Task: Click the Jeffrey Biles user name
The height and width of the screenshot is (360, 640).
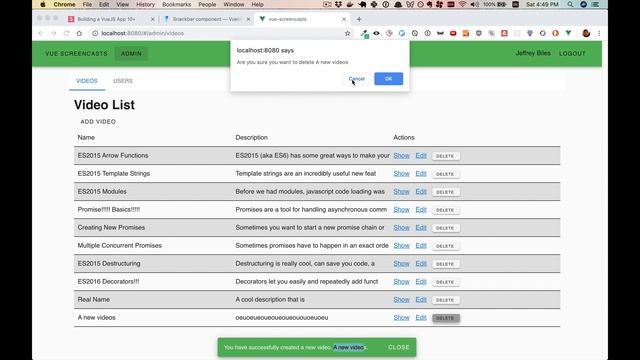Action: pyautogui.click(x=533, y=53)
